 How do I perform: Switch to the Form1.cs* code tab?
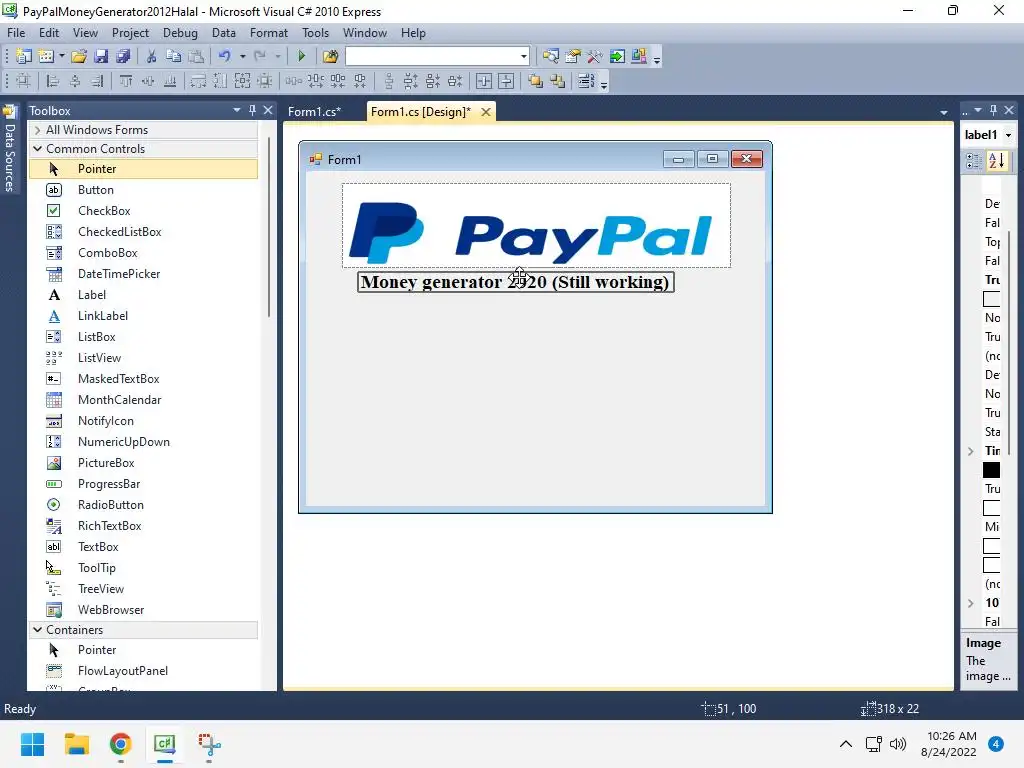click(315, 112)
